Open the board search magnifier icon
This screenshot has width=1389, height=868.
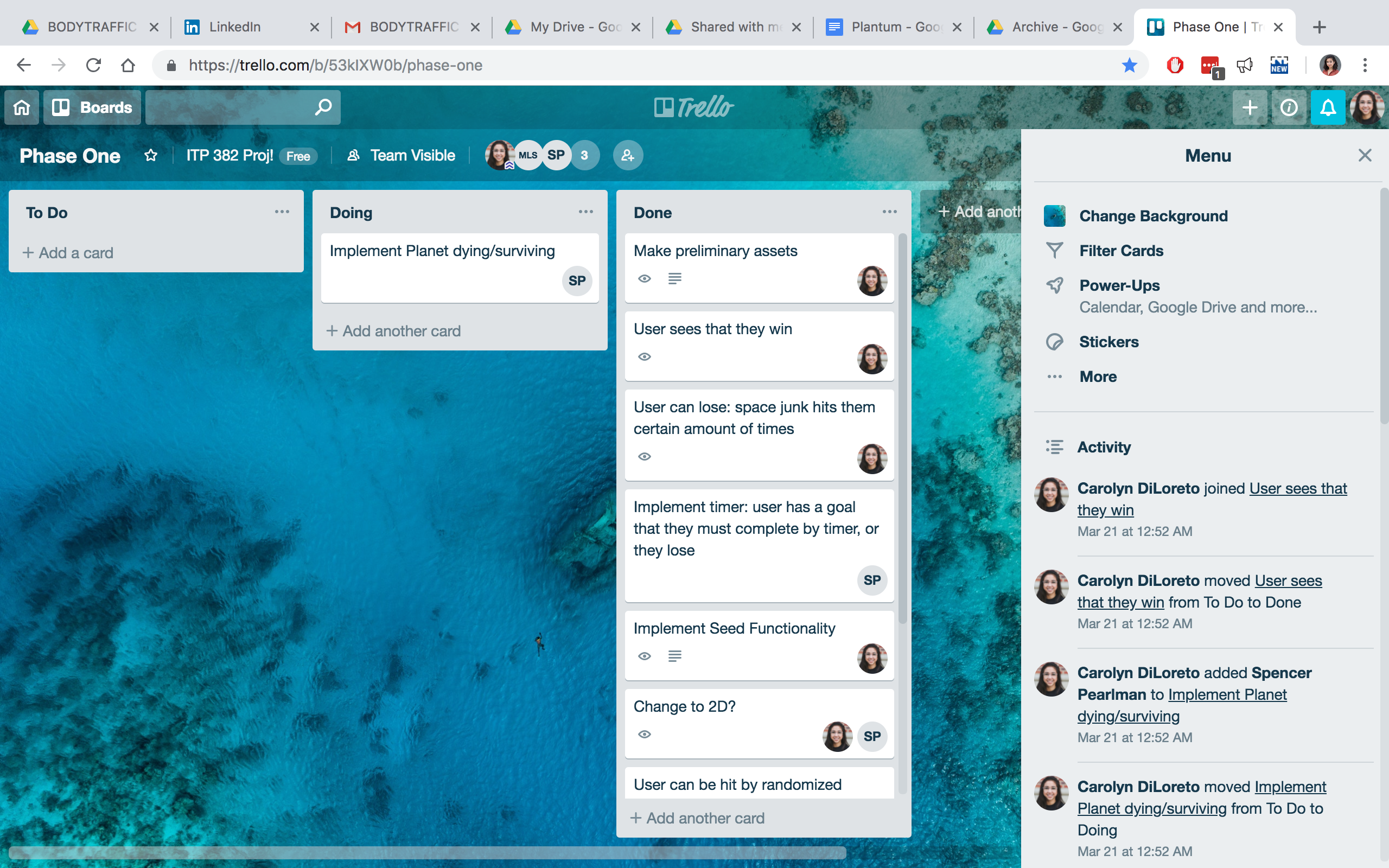click(x=323, y=107)
